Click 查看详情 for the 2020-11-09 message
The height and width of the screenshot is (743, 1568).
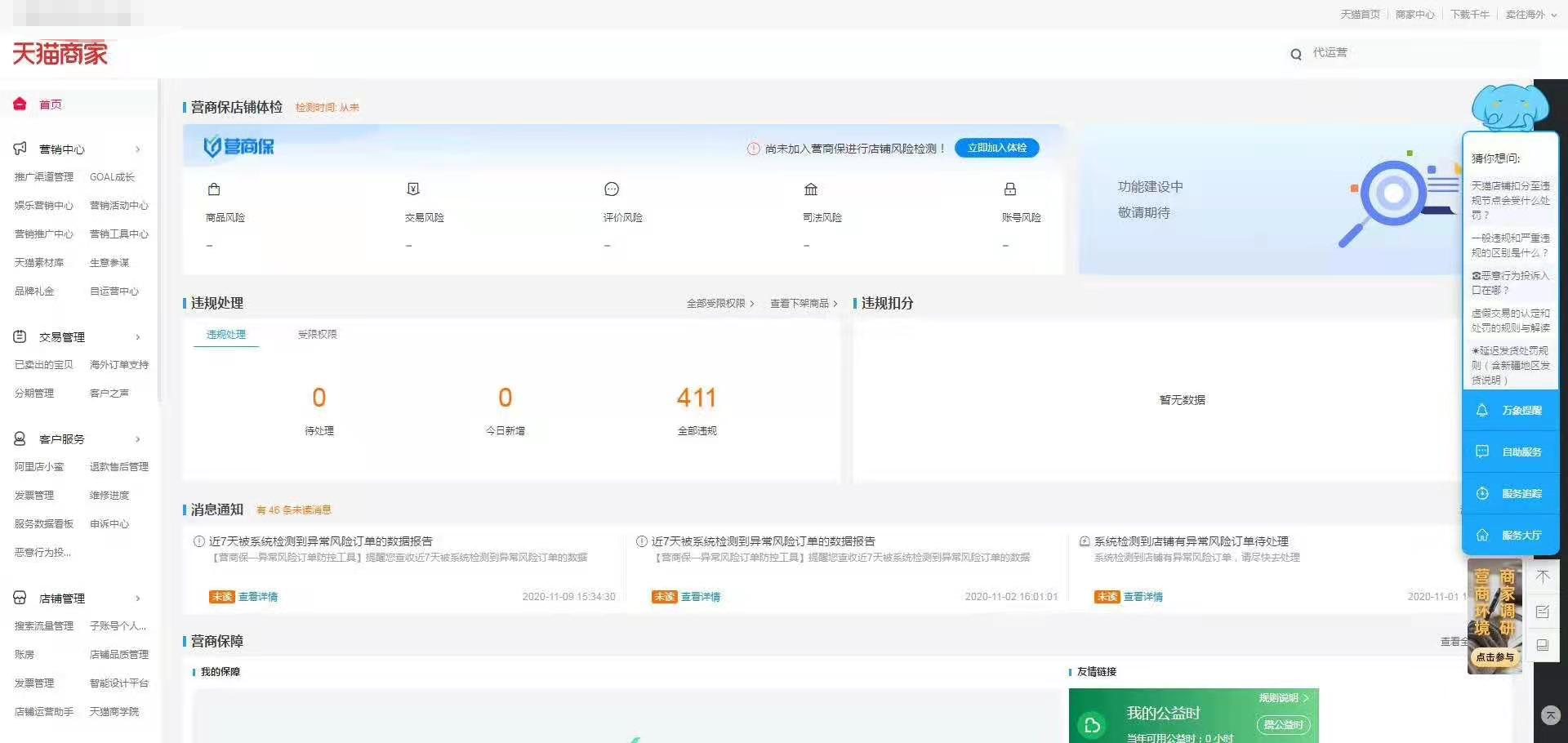click(258, 597)
